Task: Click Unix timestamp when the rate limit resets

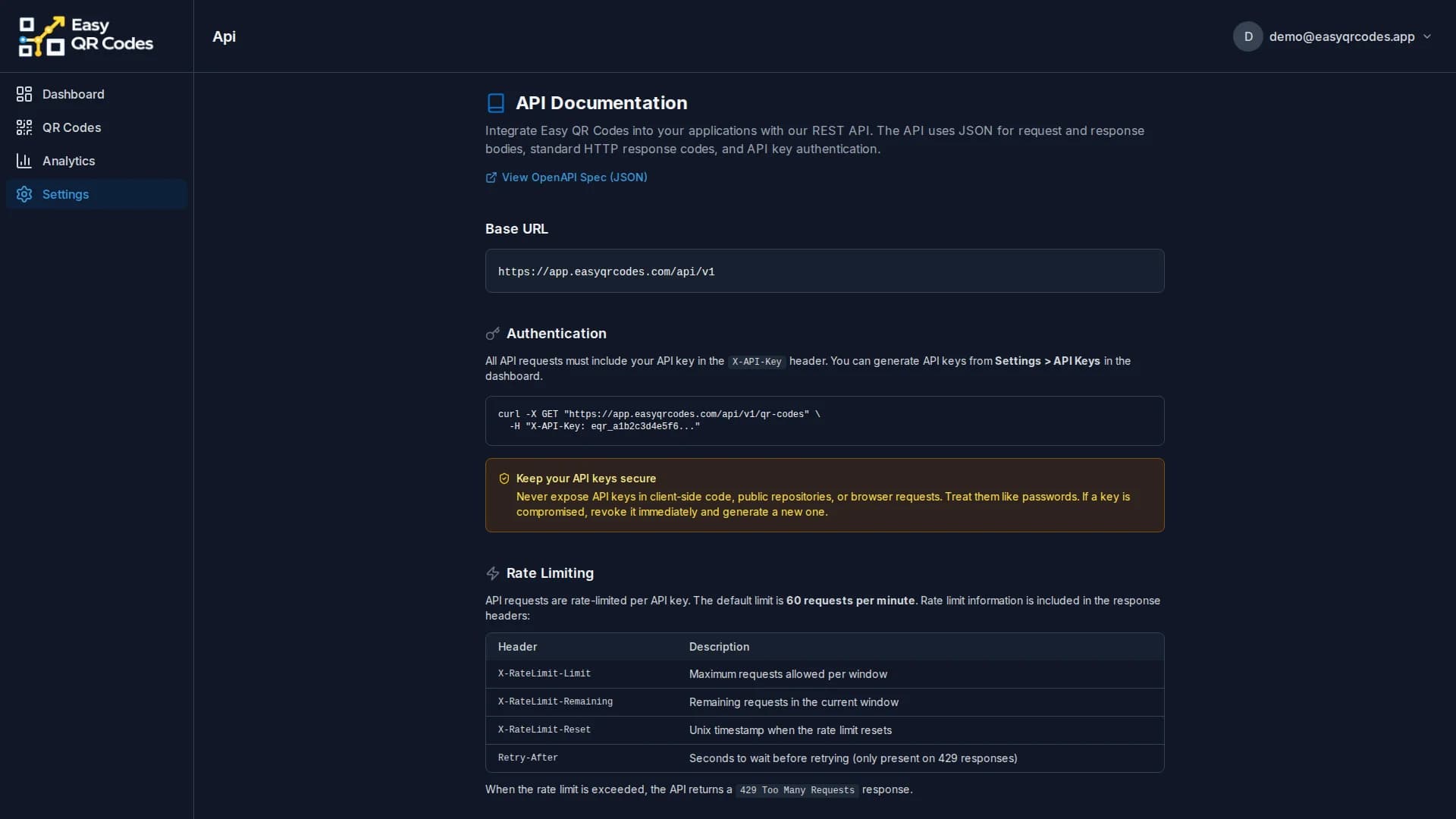Action: pos(790,730)
